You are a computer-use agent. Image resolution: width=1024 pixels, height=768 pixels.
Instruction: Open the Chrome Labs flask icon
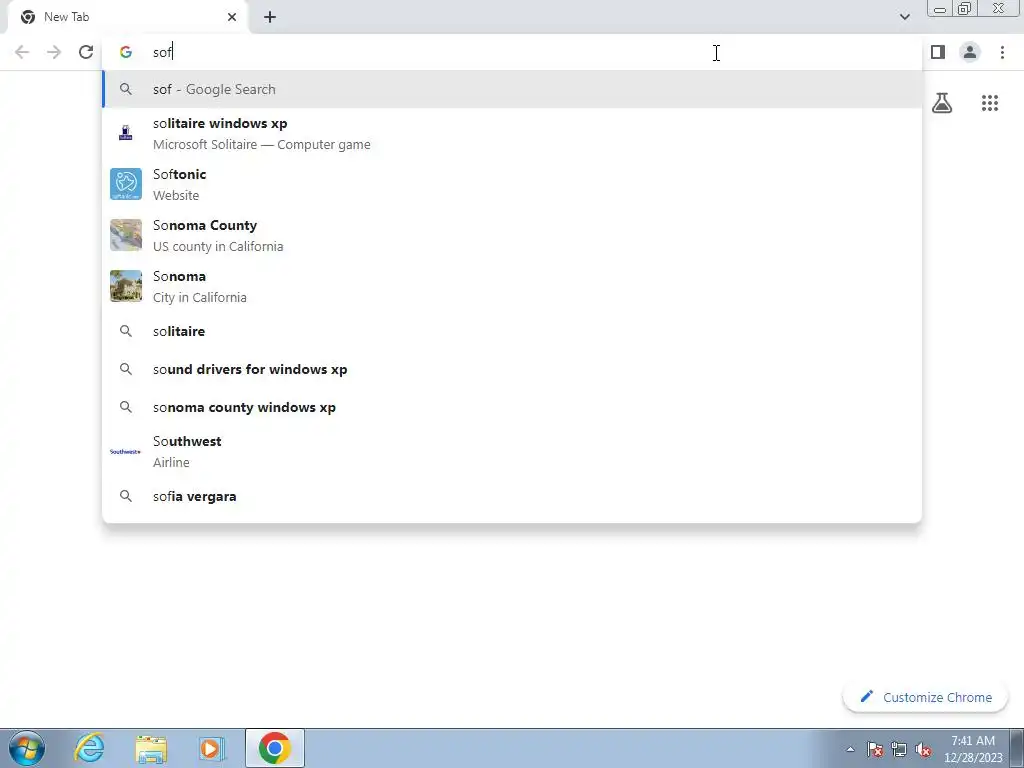click(942, 103)
